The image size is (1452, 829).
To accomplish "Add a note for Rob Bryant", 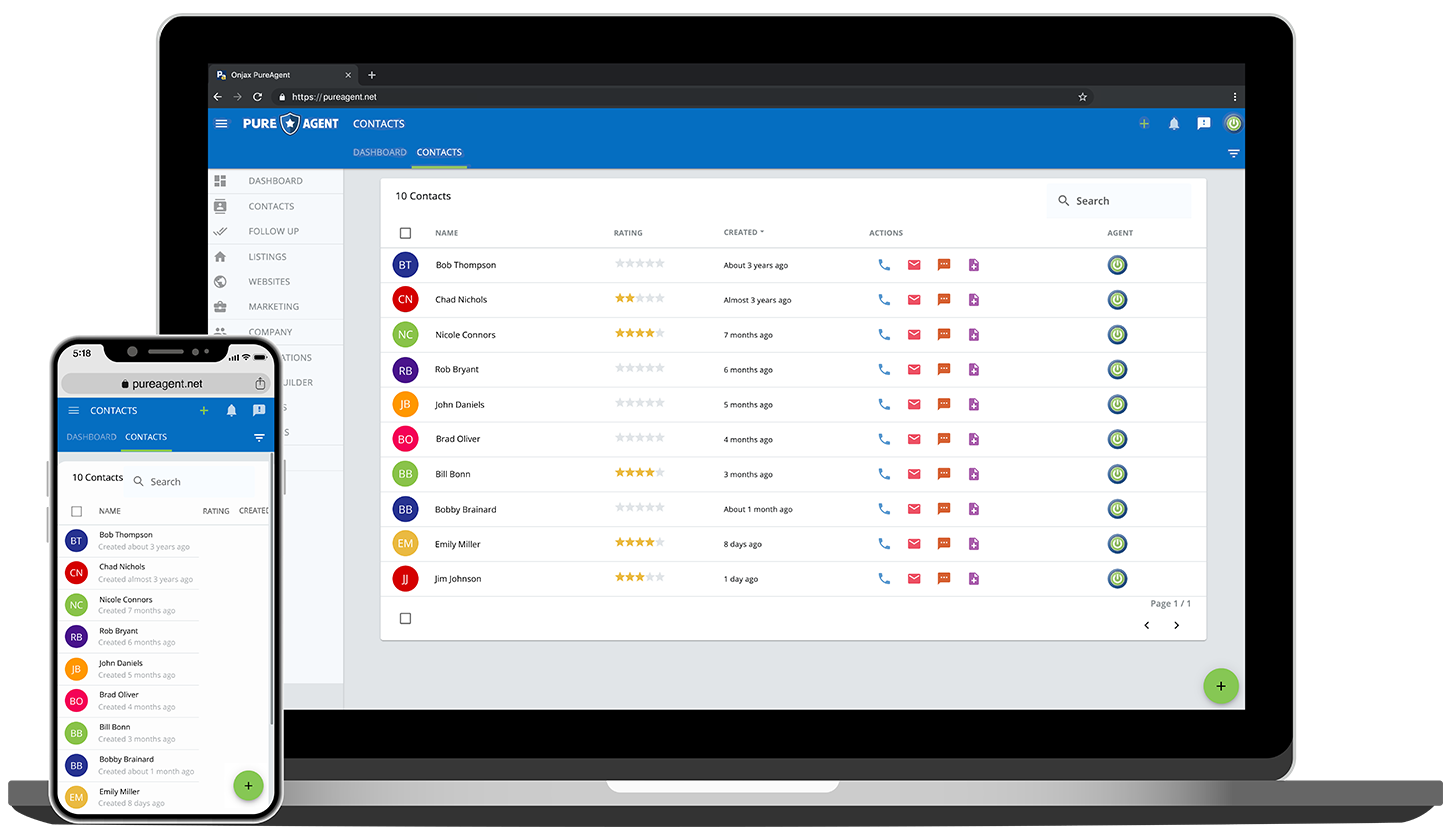I will (974, 369).
